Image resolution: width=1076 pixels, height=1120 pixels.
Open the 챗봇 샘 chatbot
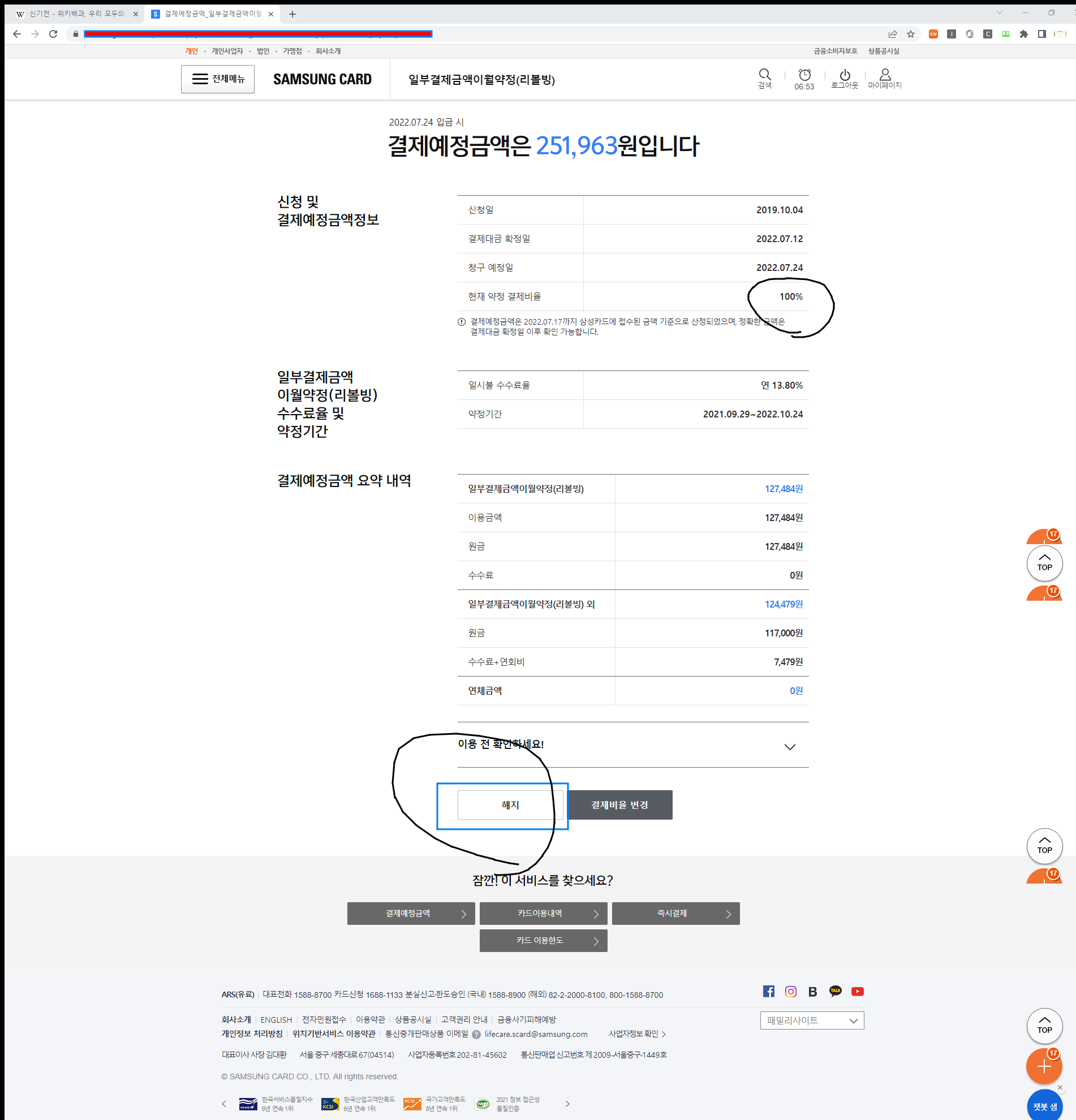pos(1044,1105)
